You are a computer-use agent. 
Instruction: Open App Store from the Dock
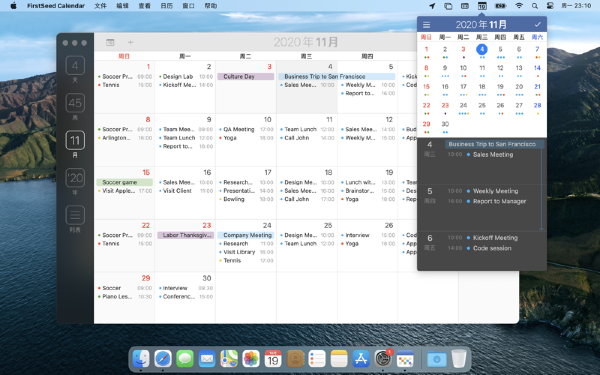(x=361, y=359)
